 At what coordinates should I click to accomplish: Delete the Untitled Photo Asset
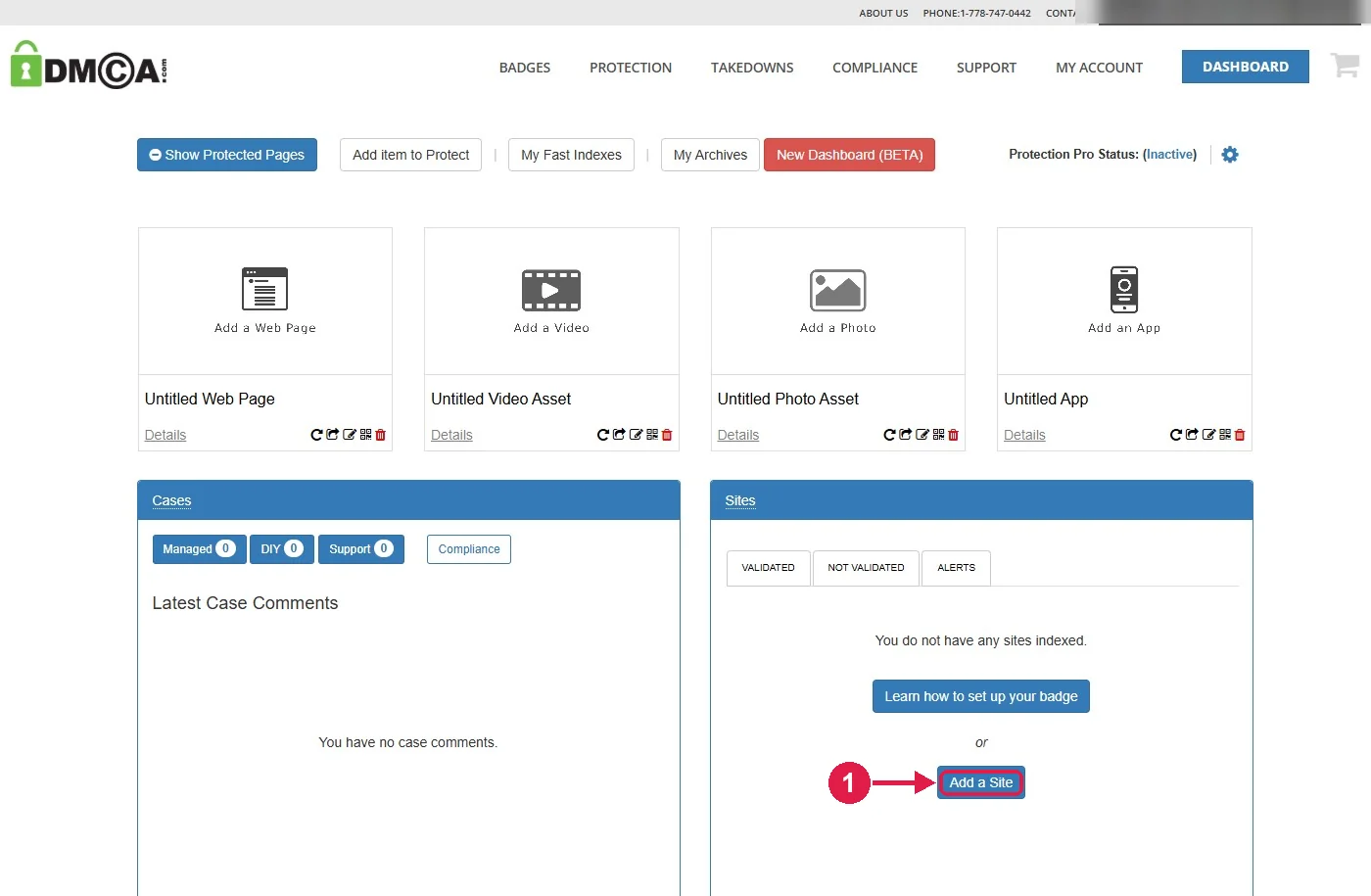[x=954, y=435]
